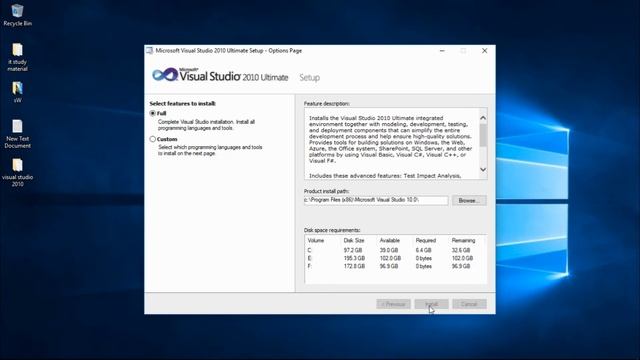Click the Visual Studio infinity logo
Viewport: 640px width, 360px height.
pyautogui.click(x=164, y=75)
